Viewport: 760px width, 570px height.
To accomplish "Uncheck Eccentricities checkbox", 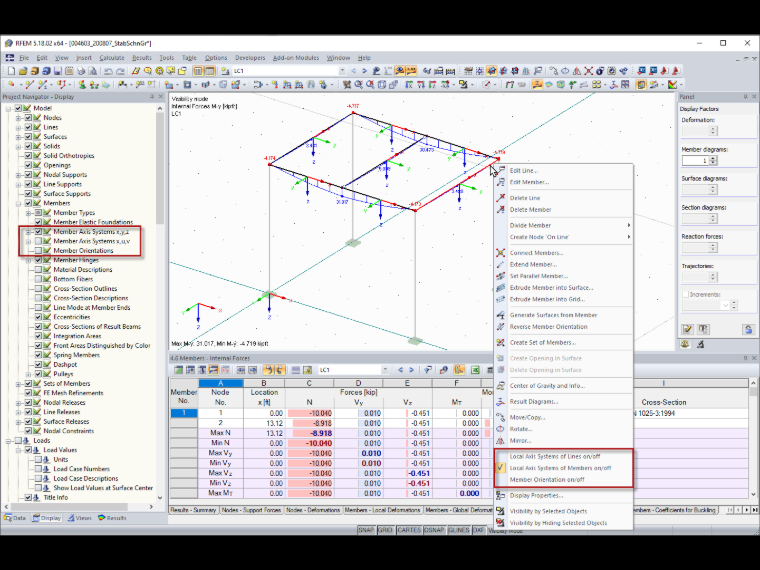I will coord(38,317).
